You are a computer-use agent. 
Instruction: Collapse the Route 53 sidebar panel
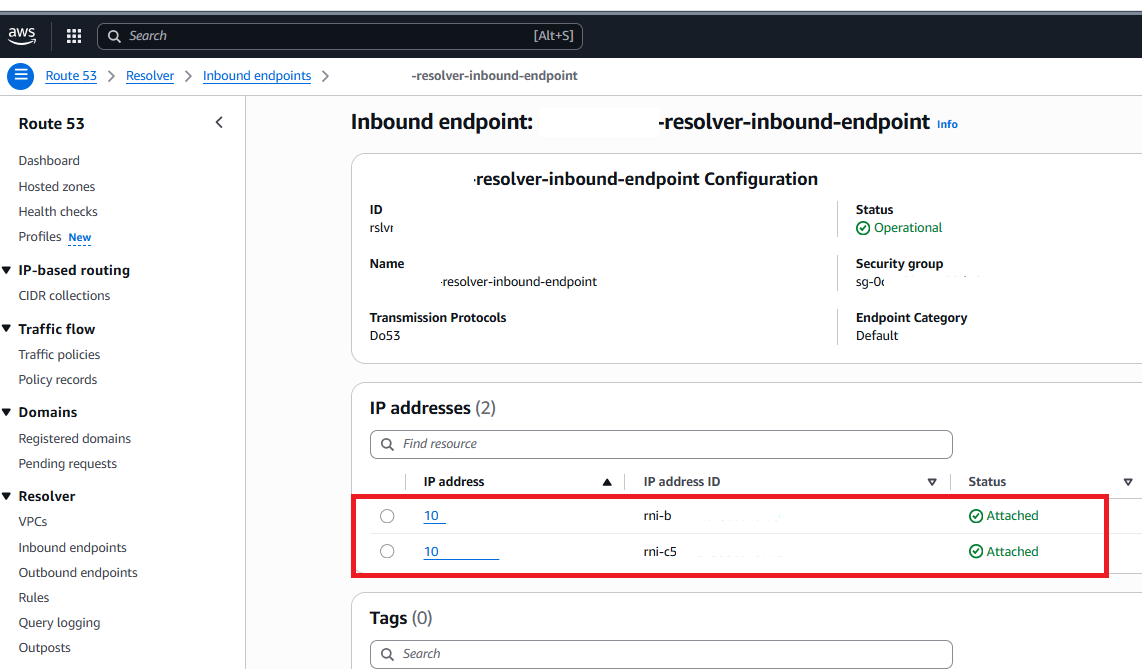(x=219, y=123)
